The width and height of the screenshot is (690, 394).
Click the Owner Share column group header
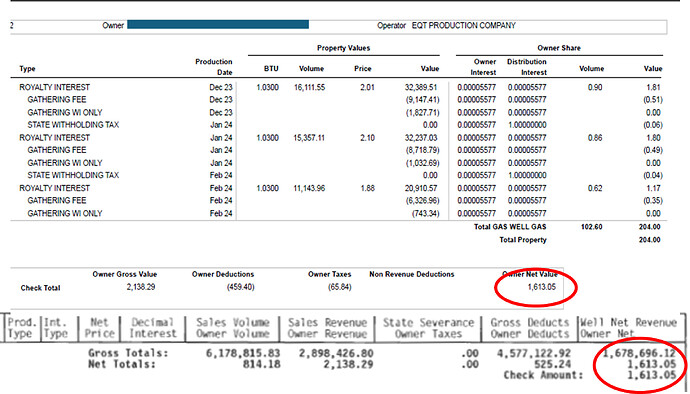point(559,48)
